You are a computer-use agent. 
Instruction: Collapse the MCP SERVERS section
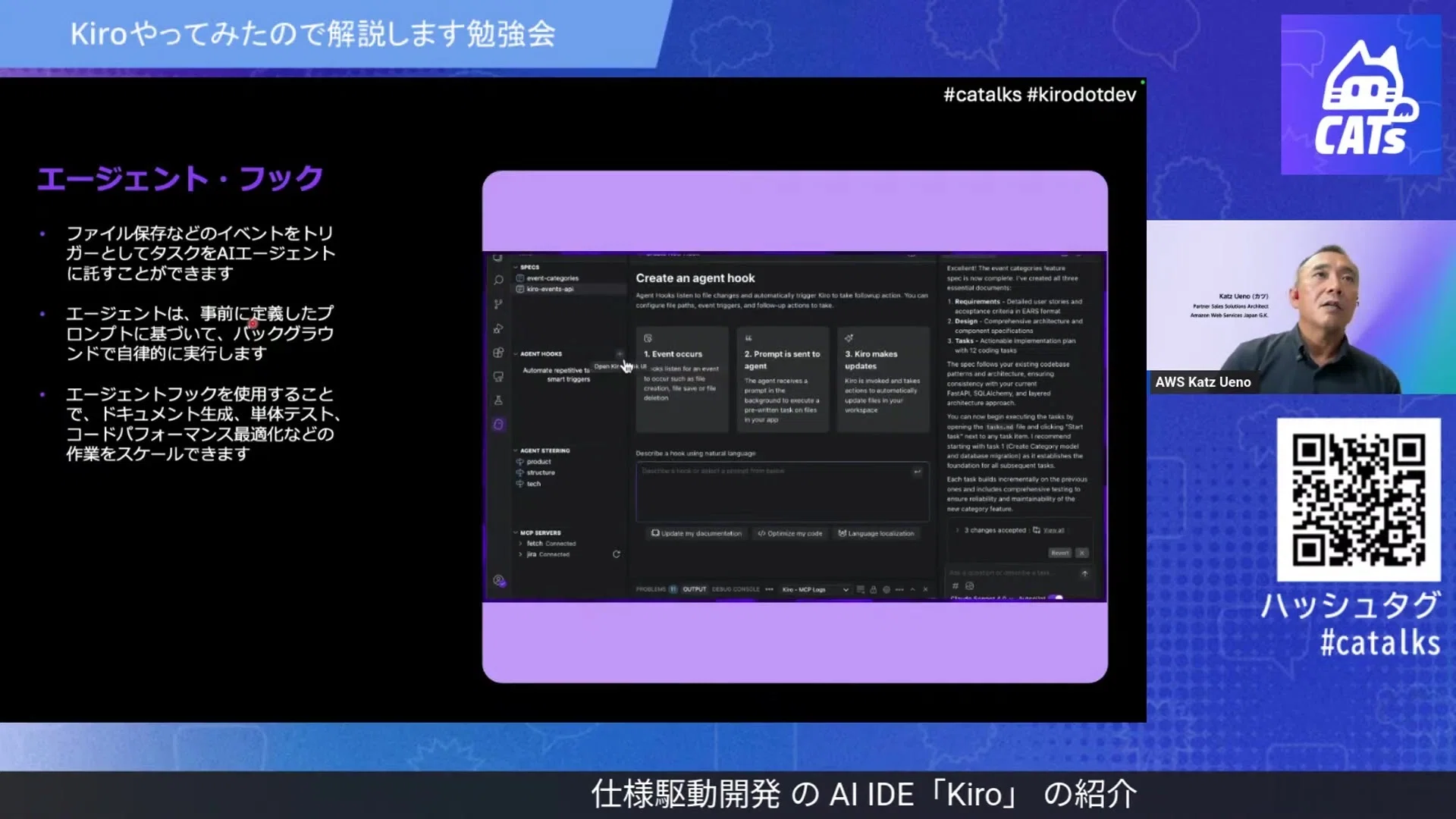click(538, 533)
